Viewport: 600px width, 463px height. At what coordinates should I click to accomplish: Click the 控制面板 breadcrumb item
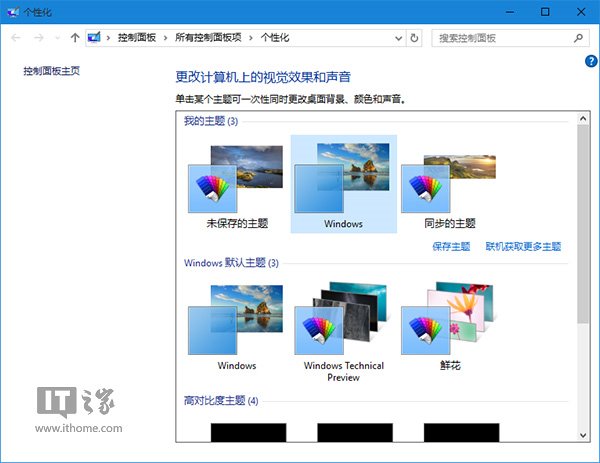coord(137,38)
